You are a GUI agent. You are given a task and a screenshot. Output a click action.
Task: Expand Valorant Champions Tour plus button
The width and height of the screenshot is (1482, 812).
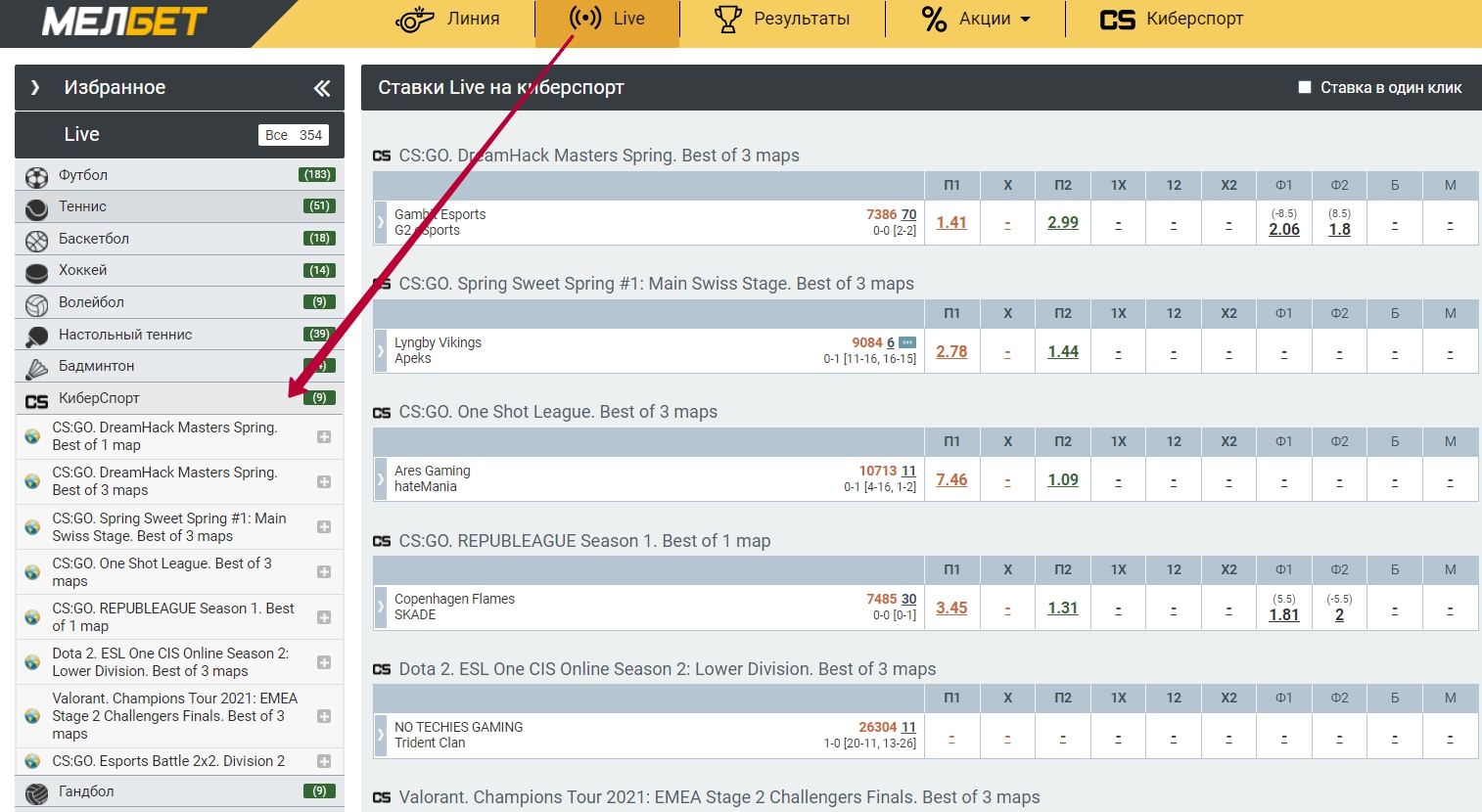tap(324, 716)
